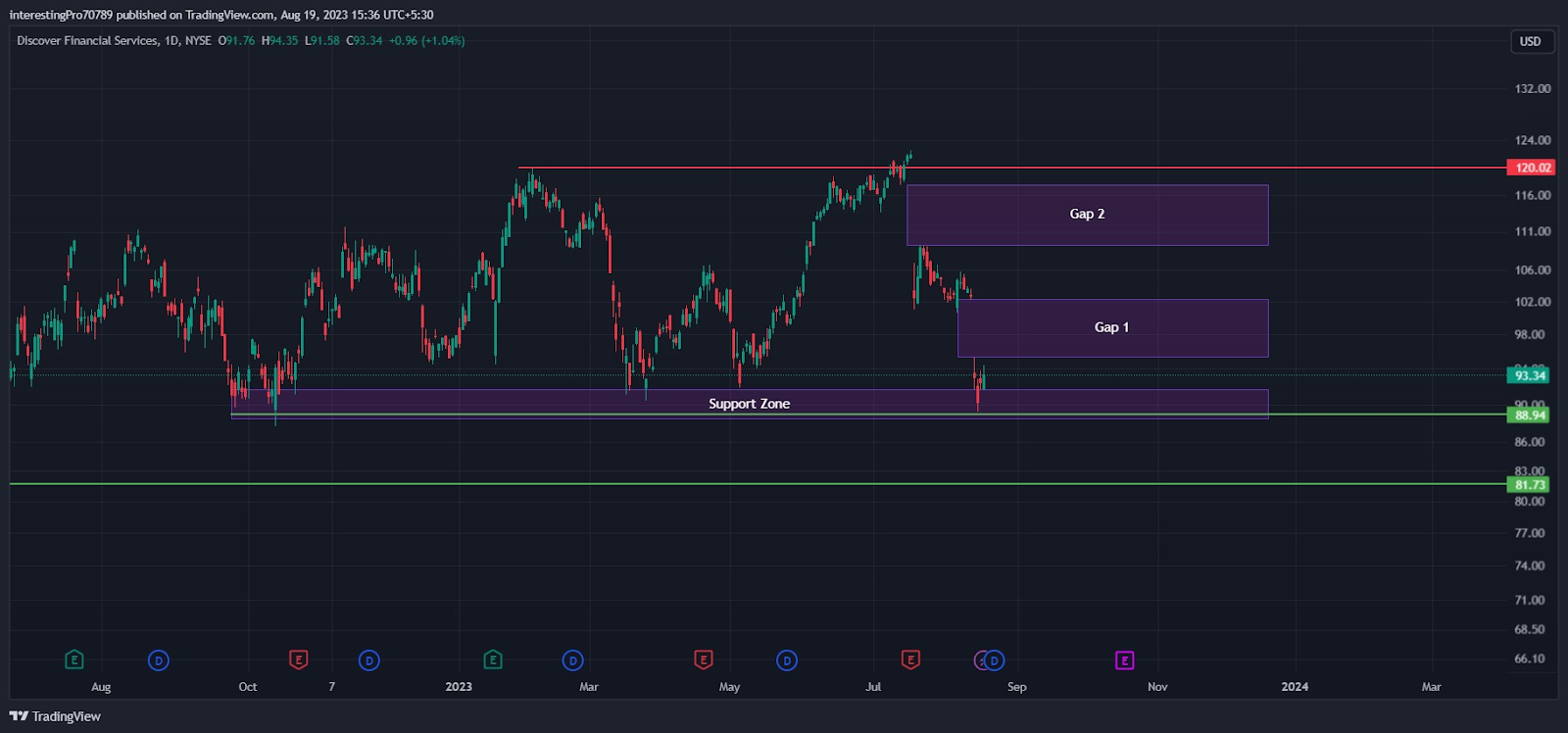
Task: Click the 2024 label on time axis
Action: click(x=1295, y=687)
